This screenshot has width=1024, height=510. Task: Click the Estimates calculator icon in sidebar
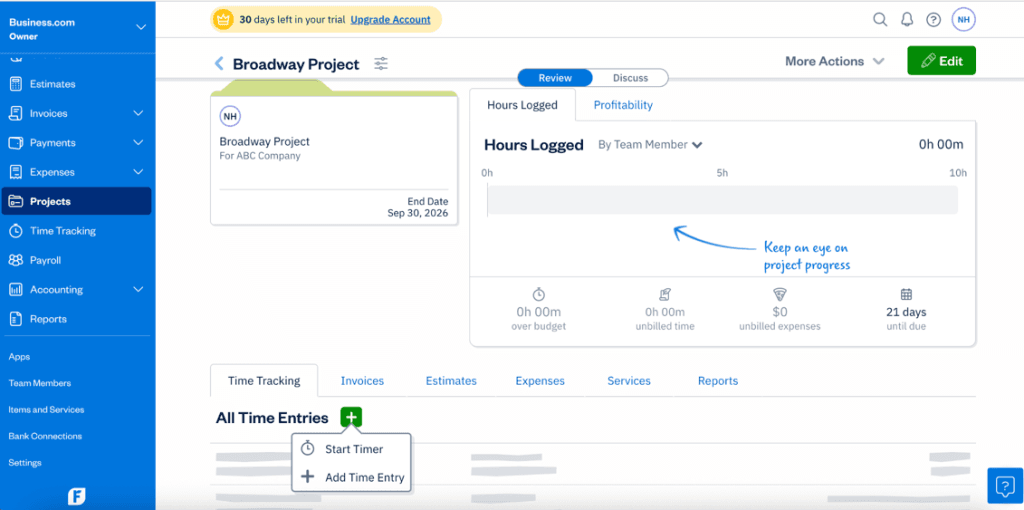tap(16, 84)
